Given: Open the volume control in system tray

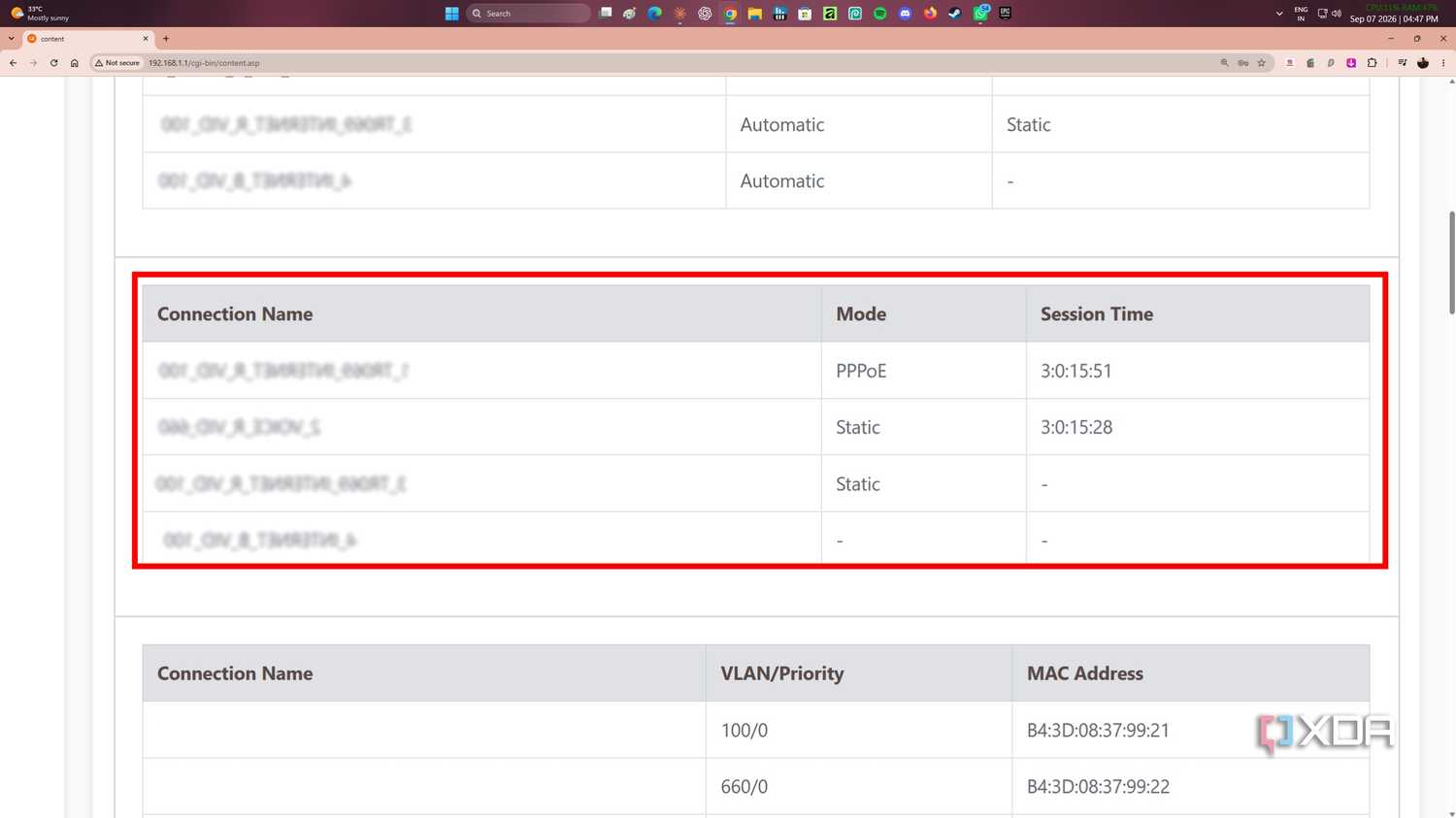Looking at the screenshot, I should pos(1337,14).
